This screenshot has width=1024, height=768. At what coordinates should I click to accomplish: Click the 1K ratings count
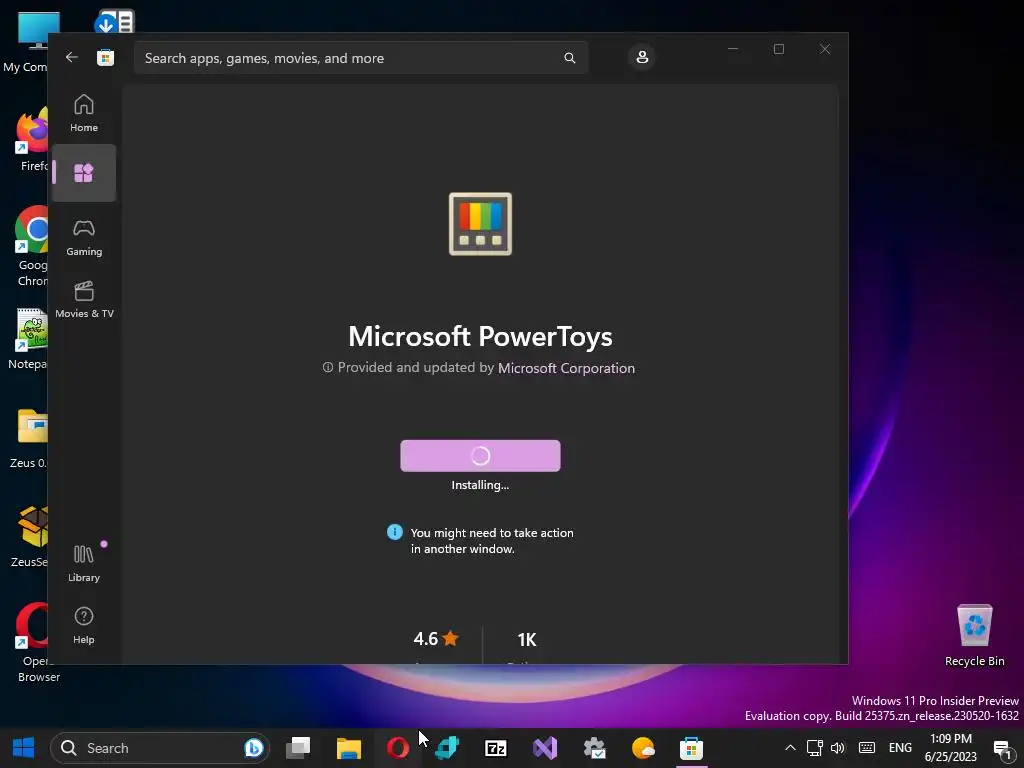(526, 639)
